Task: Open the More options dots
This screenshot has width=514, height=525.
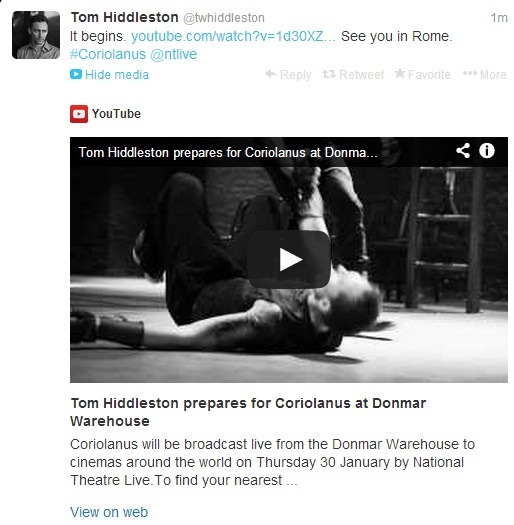Action: point(470,74)
